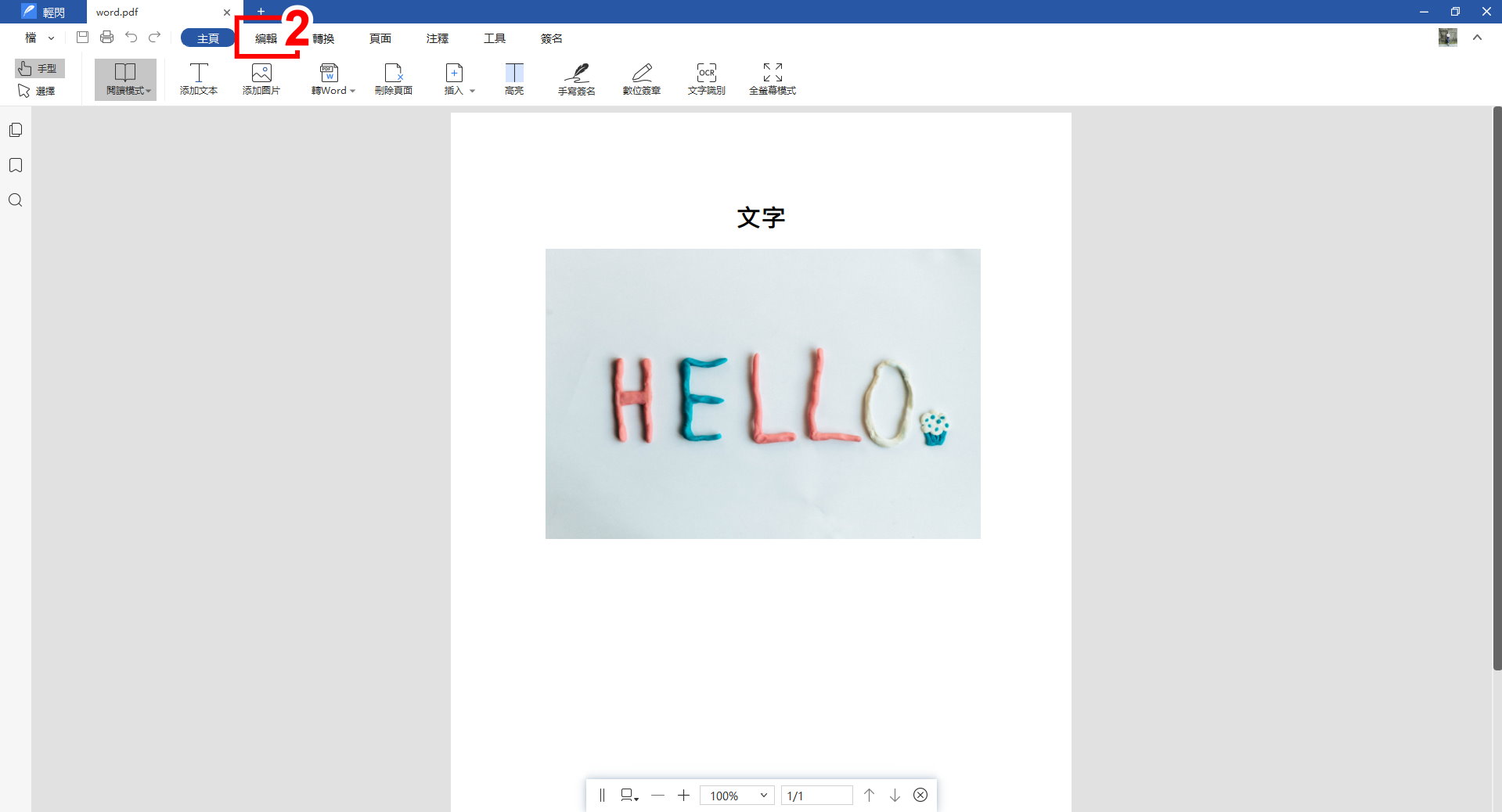Screen dimensions: 1502x812
Task: Click the app home tab (輕閃)
Action: [44, 12]
